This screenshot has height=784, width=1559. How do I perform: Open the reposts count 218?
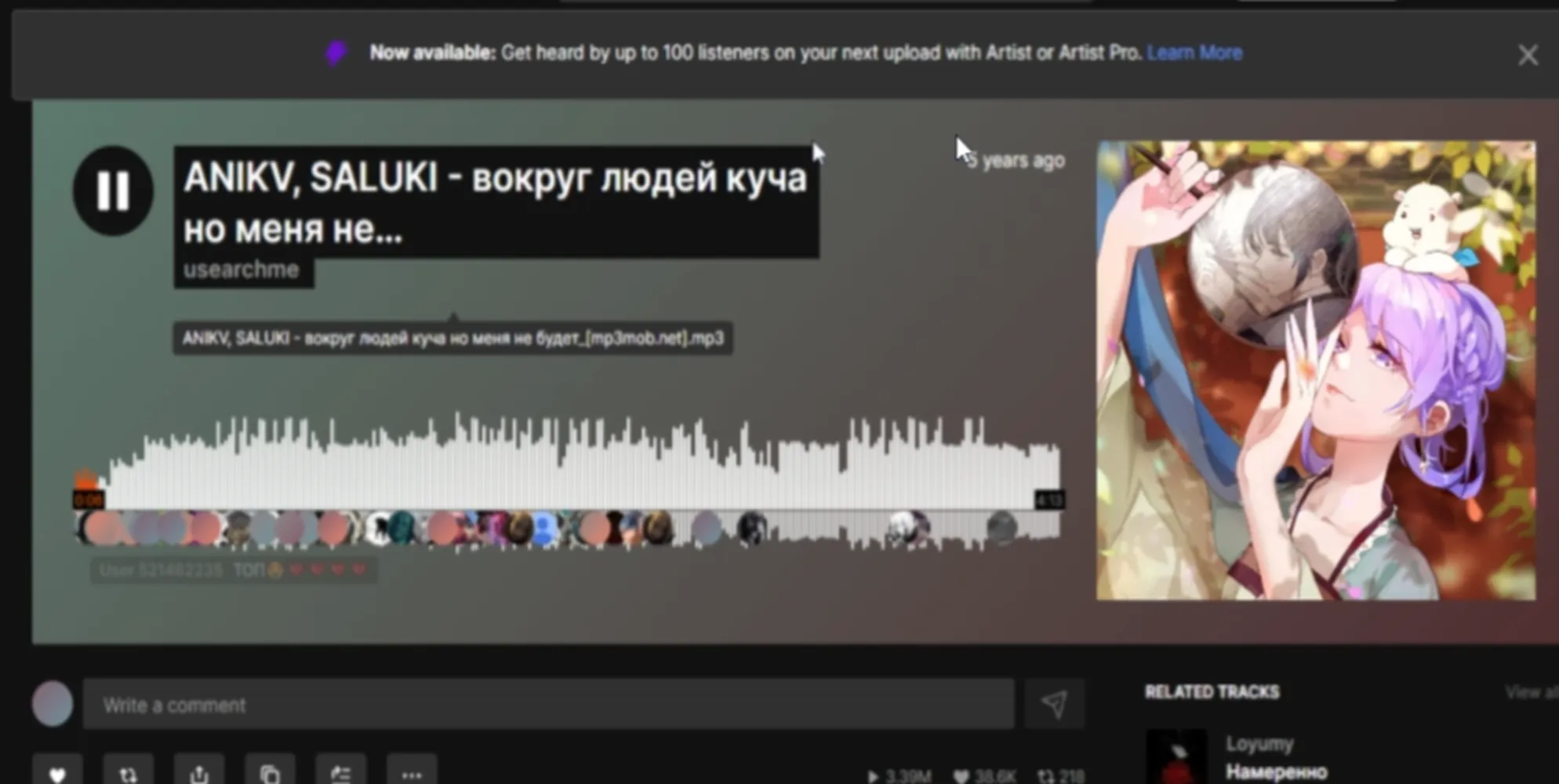1060,776
